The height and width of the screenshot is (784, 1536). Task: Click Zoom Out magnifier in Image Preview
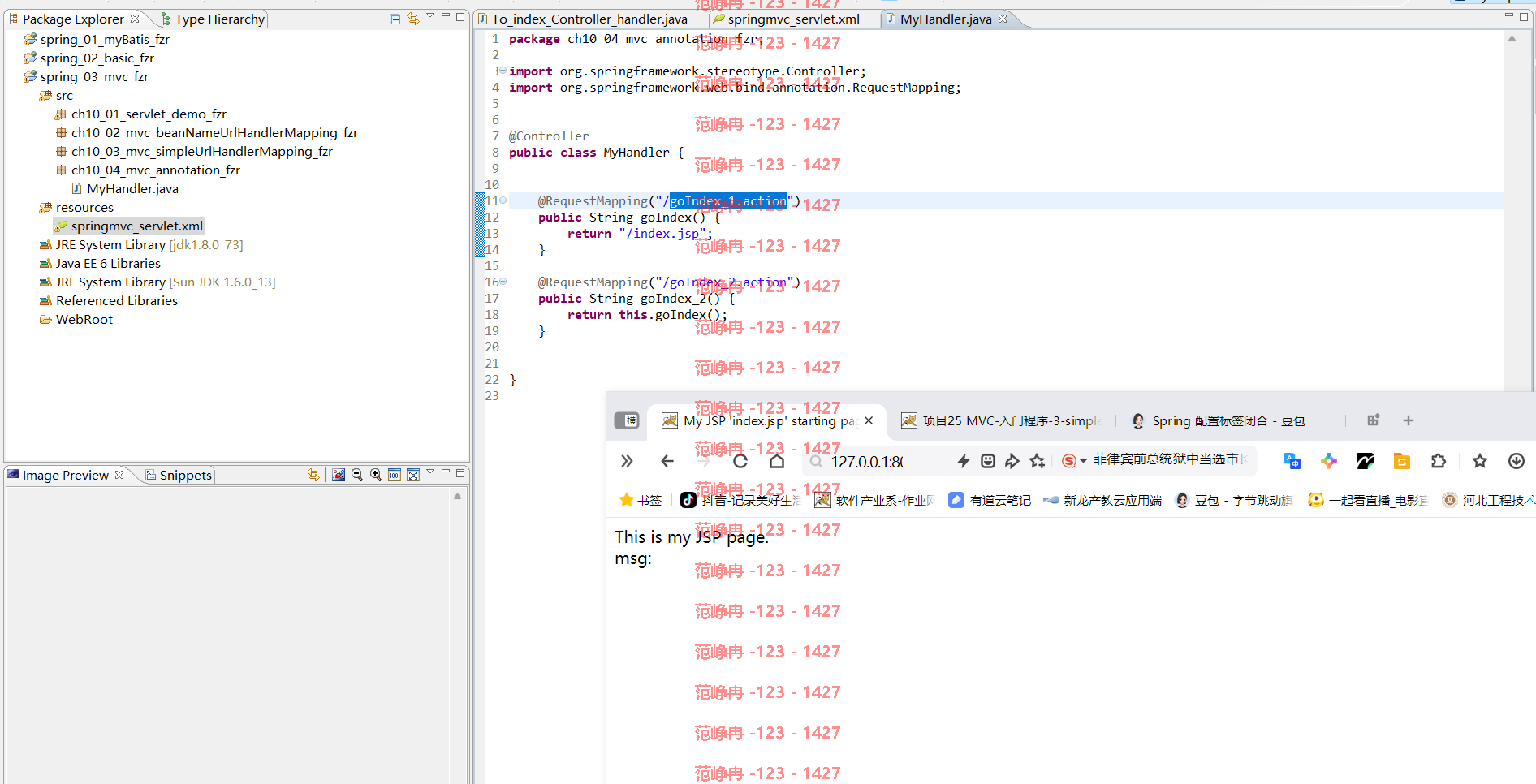357,475
